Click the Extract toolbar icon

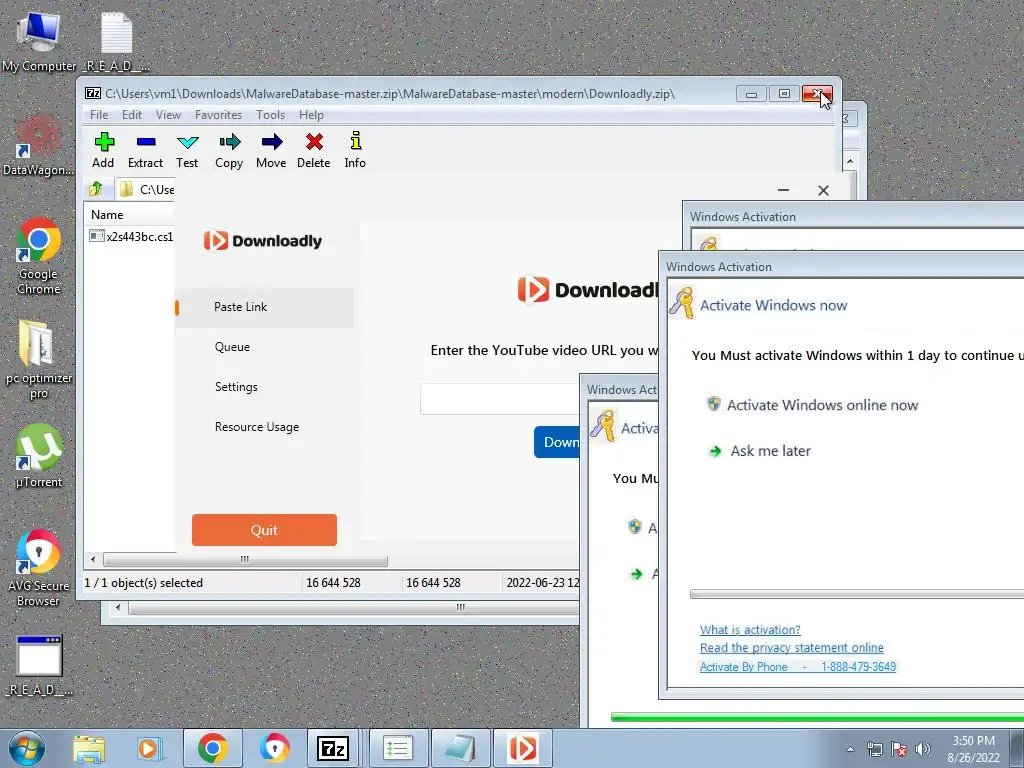coord(145,150)
